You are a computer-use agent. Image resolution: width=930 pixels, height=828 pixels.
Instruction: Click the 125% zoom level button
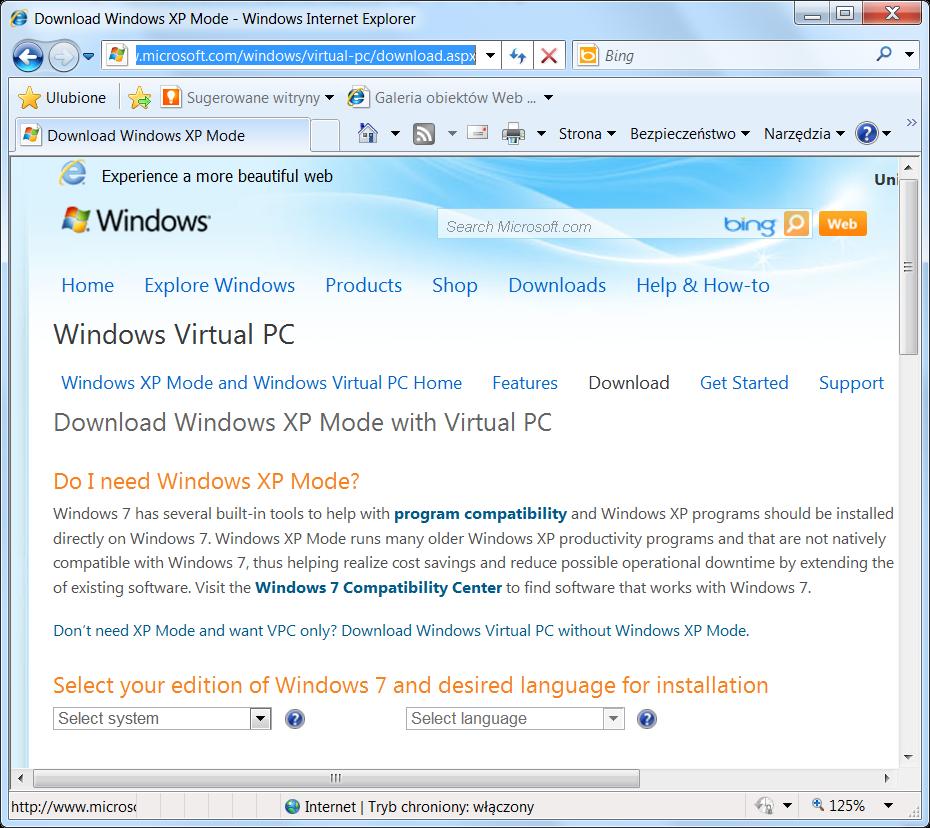tap(839, 805)
